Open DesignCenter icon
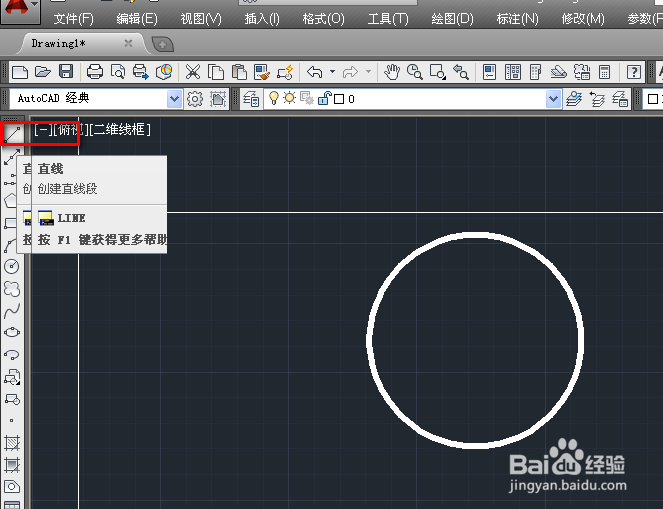 (513, 72)
